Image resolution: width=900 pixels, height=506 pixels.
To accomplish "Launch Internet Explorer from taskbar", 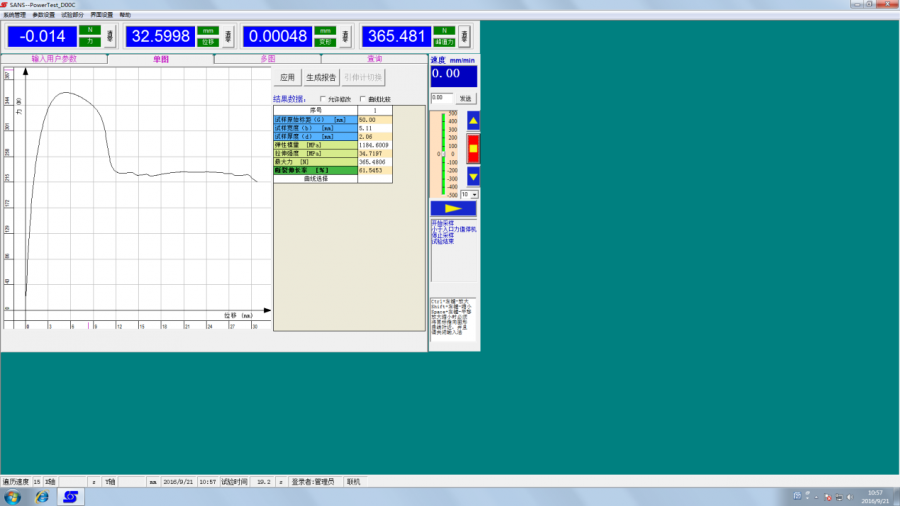I will pyautogui.click(x=42, y=497).
